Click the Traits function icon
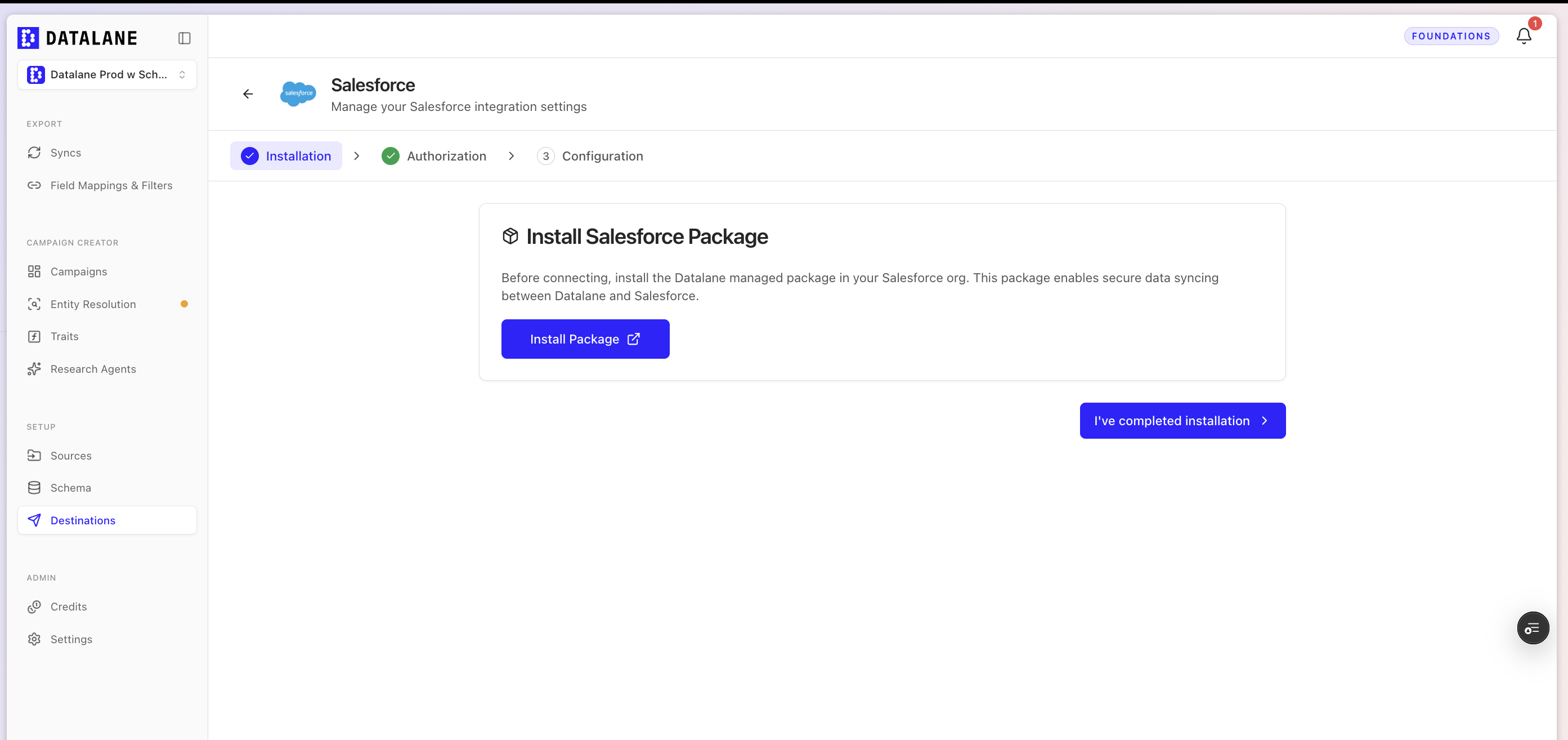 click(34, 336)
